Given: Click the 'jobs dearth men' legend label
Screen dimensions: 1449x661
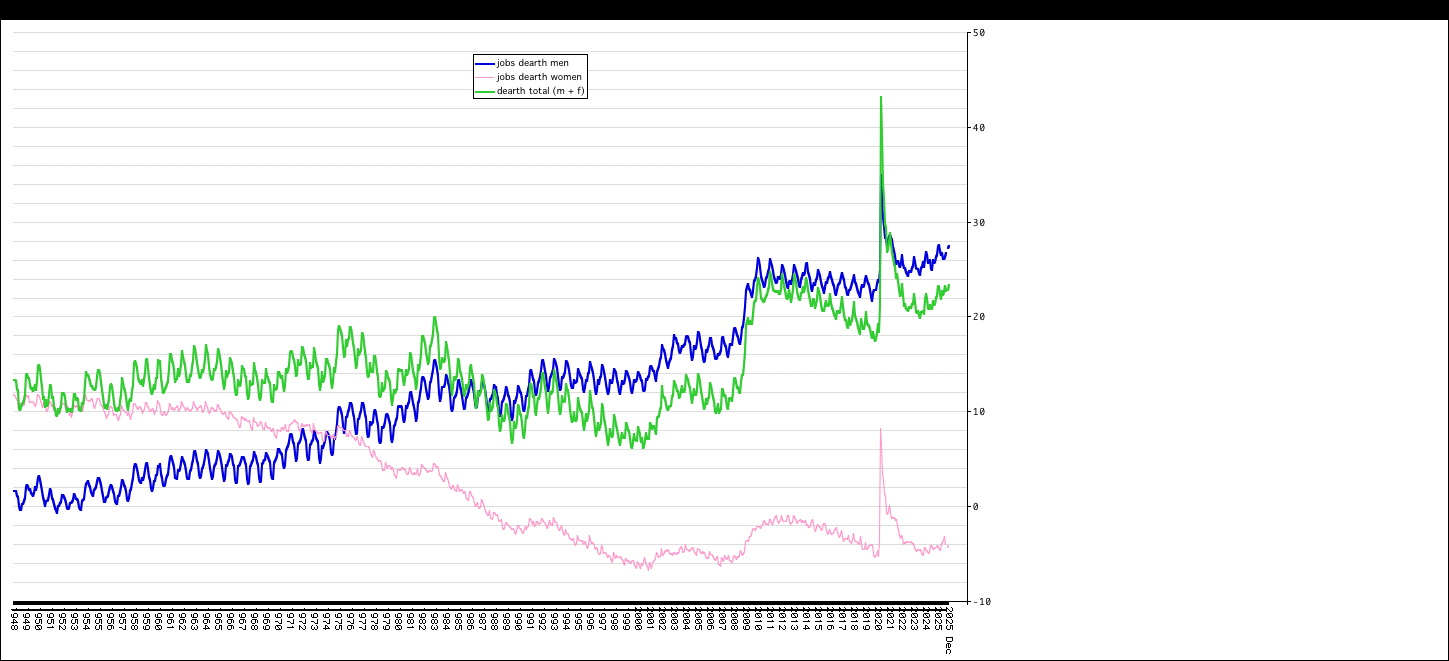Looking at the screenshot, I should point(532,63).
